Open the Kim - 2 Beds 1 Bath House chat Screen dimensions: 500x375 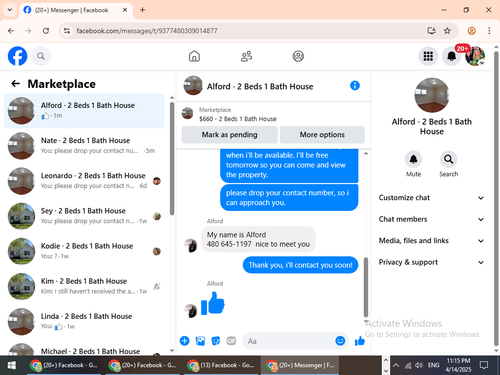(84, 286)
